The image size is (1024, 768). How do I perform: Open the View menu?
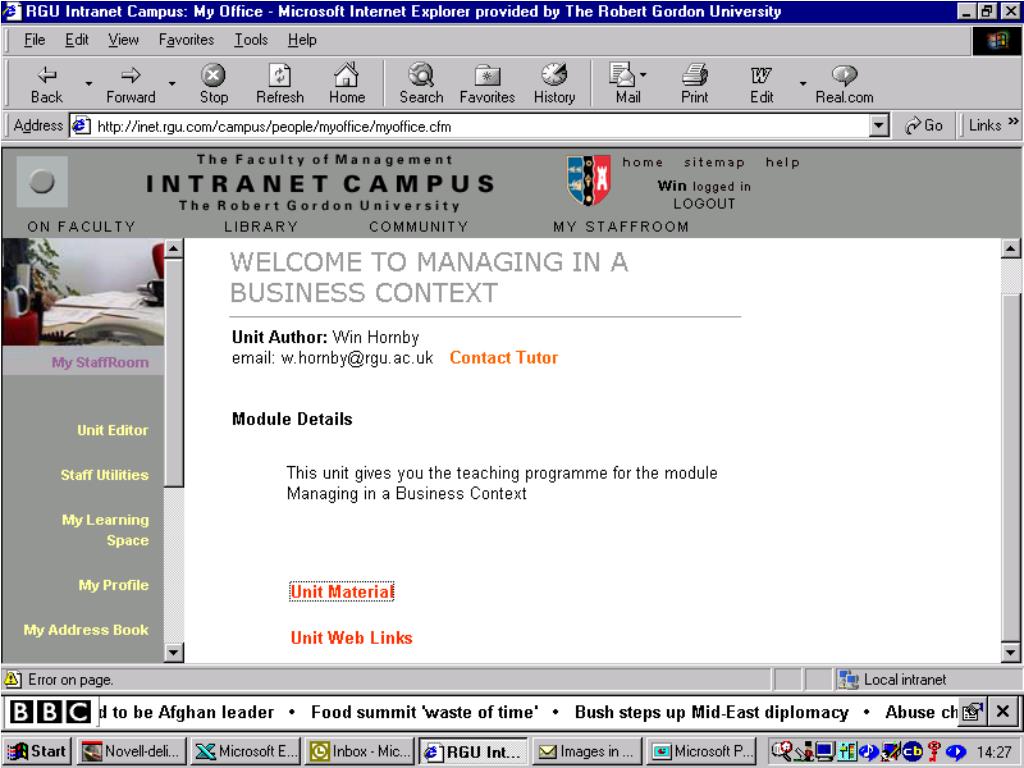click(x=123, y=40)
